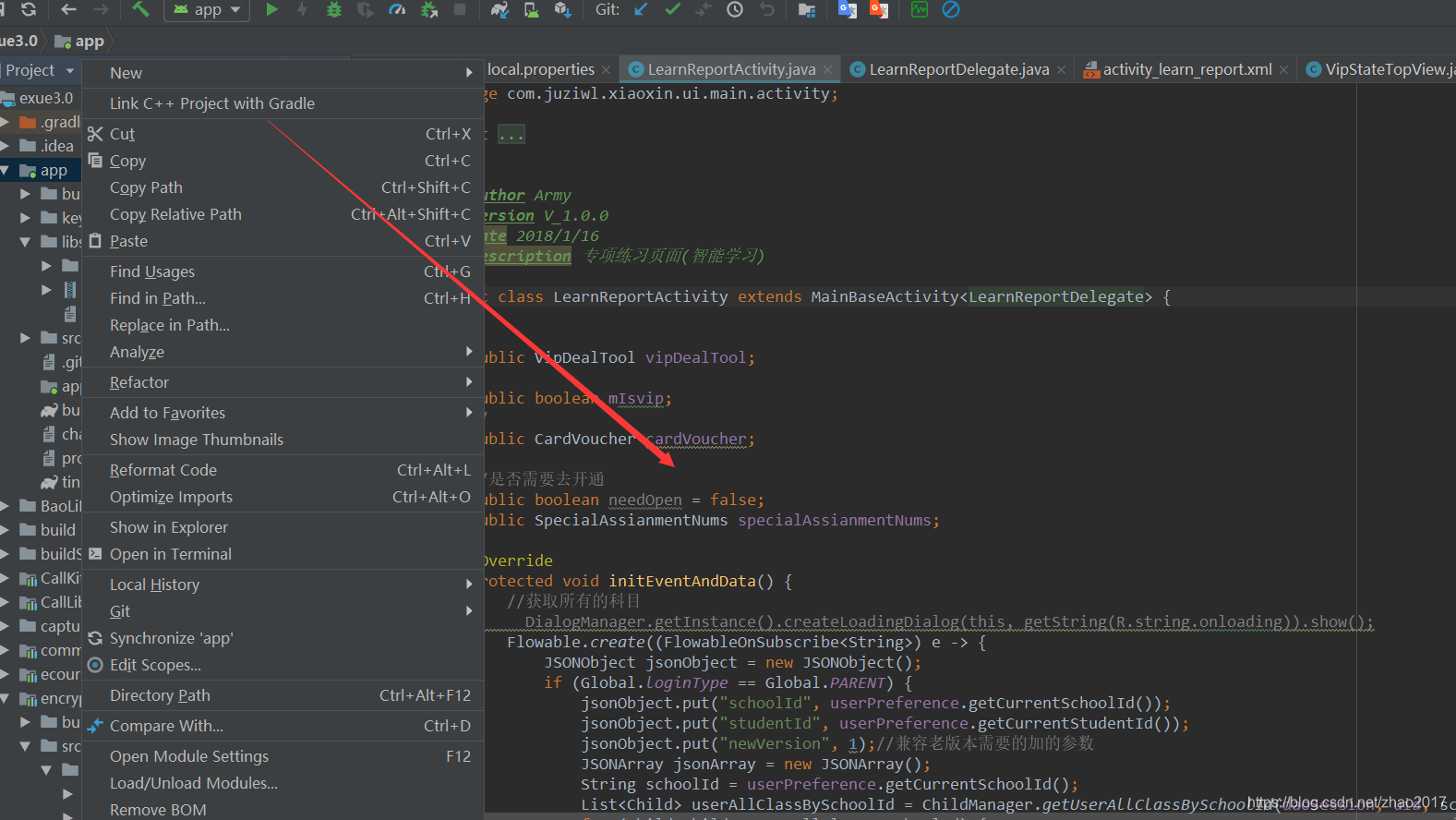Choose Show in Explorer entry
This screenshot has width=1456, height=820.
click(x=283, y=527)
